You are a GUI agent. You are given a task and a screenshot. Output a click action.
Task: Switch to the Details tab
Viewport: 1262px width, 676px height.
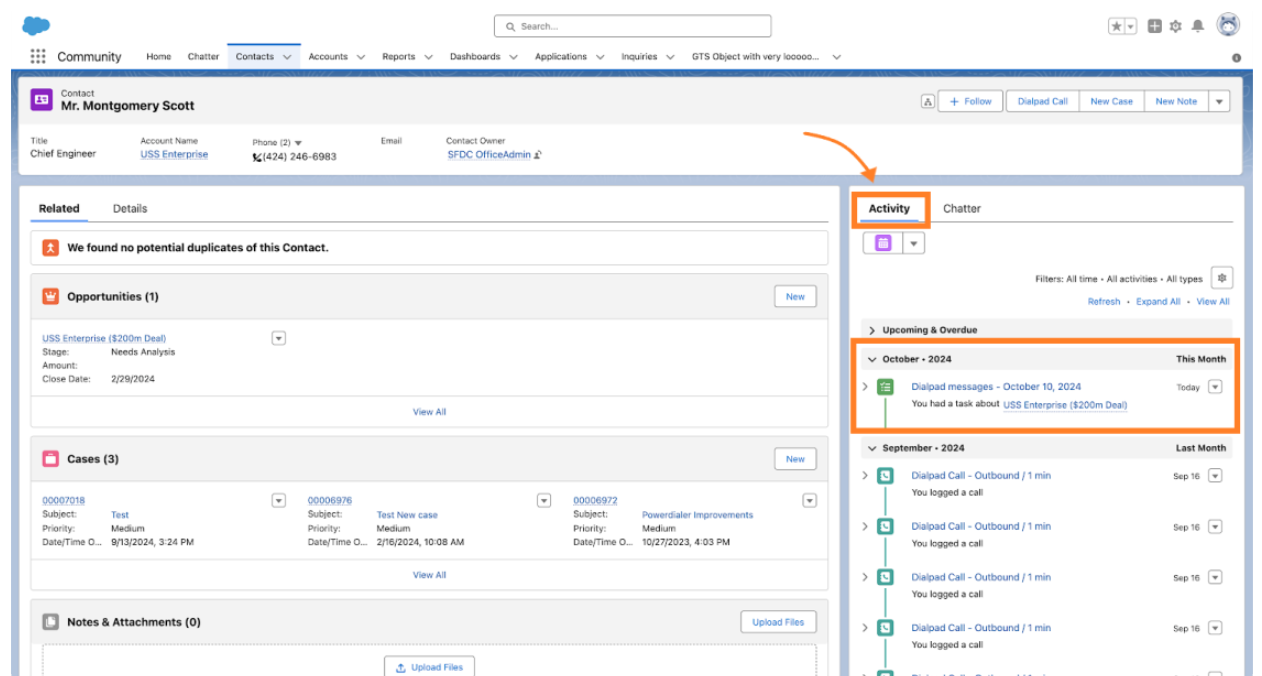[x=130, y=209]
